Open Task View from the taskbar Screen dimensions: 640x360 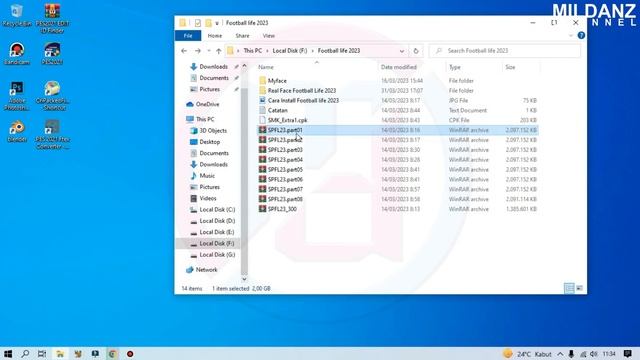pyautogui.click(x=42, y=354)
